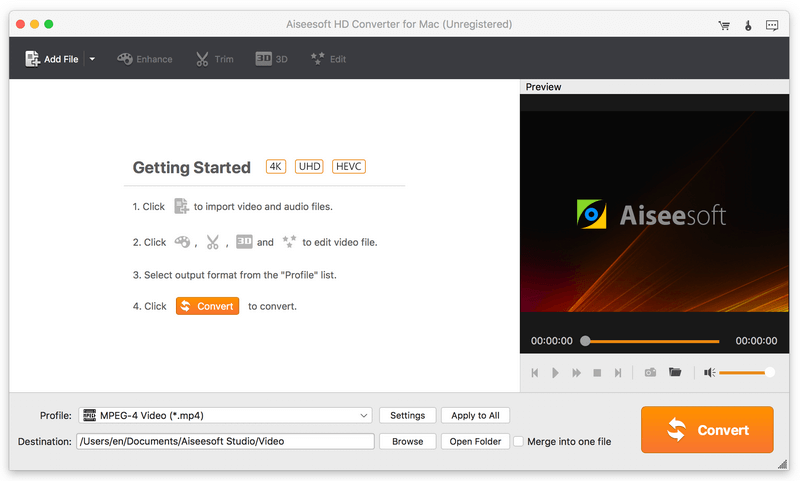Click the Aiseesoft logo in preview
This screenshot has width=800, height=481.
(x=651, y=214)
